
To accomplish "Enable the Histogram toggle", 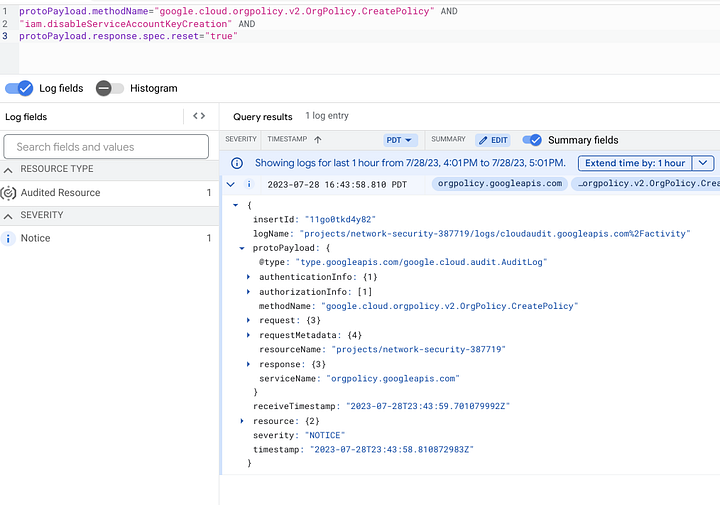I will pos(109,88).
